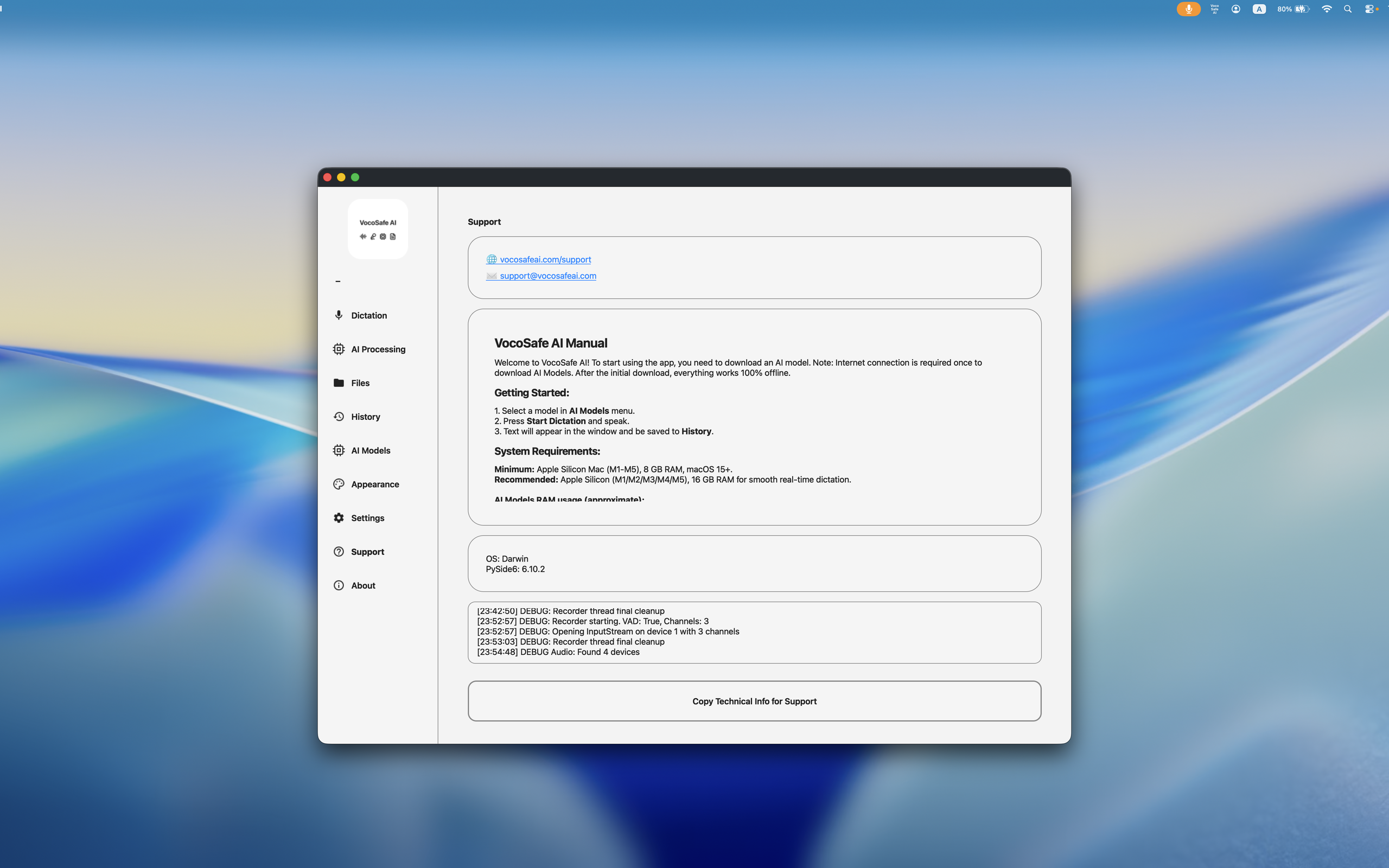Click the [23:53:03] Recorder cleanup log line

(x=571, y=642)
